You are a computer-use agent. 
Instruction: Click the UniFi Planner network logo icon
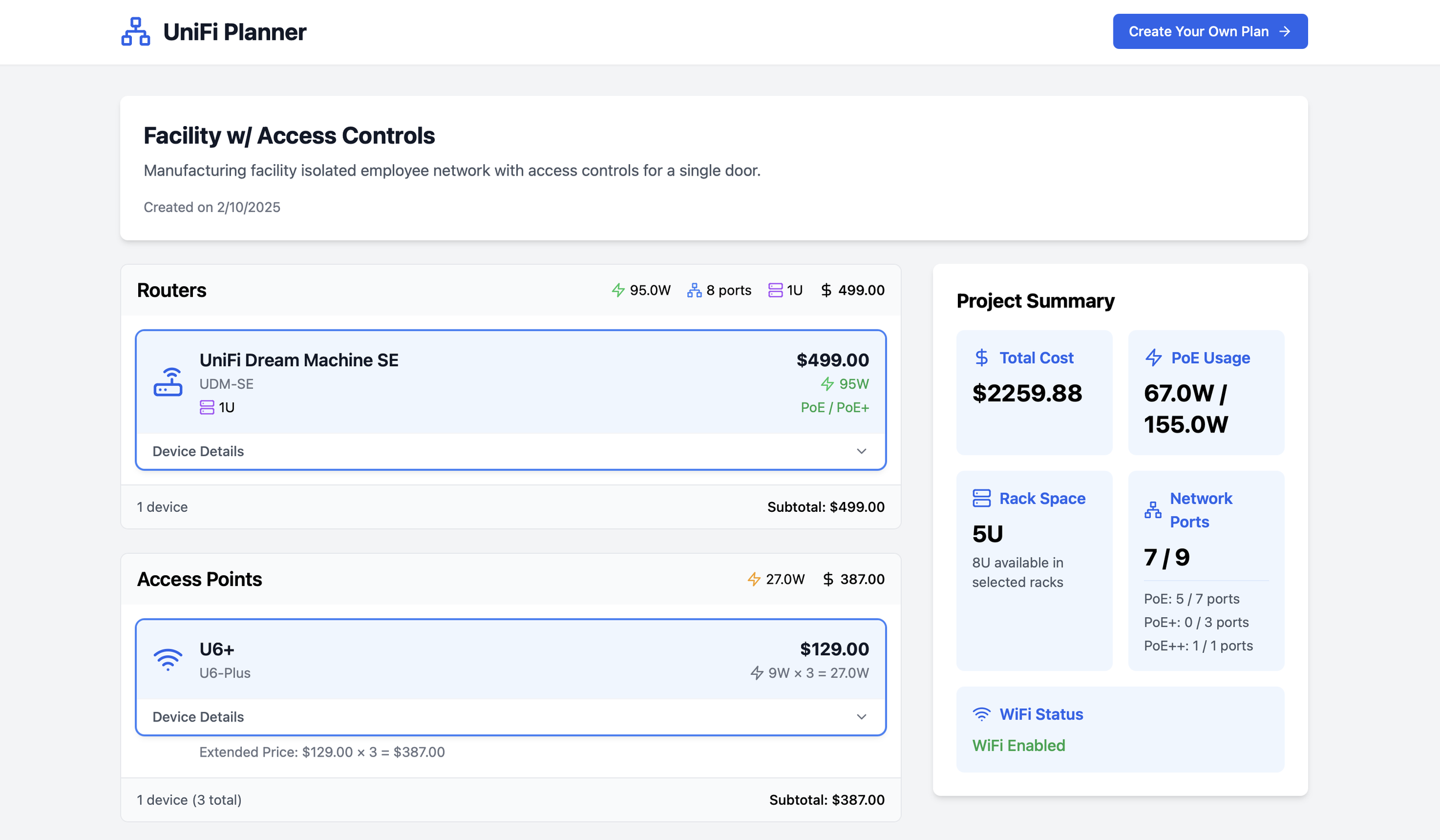pyautogui.click(x=135, y=32)
